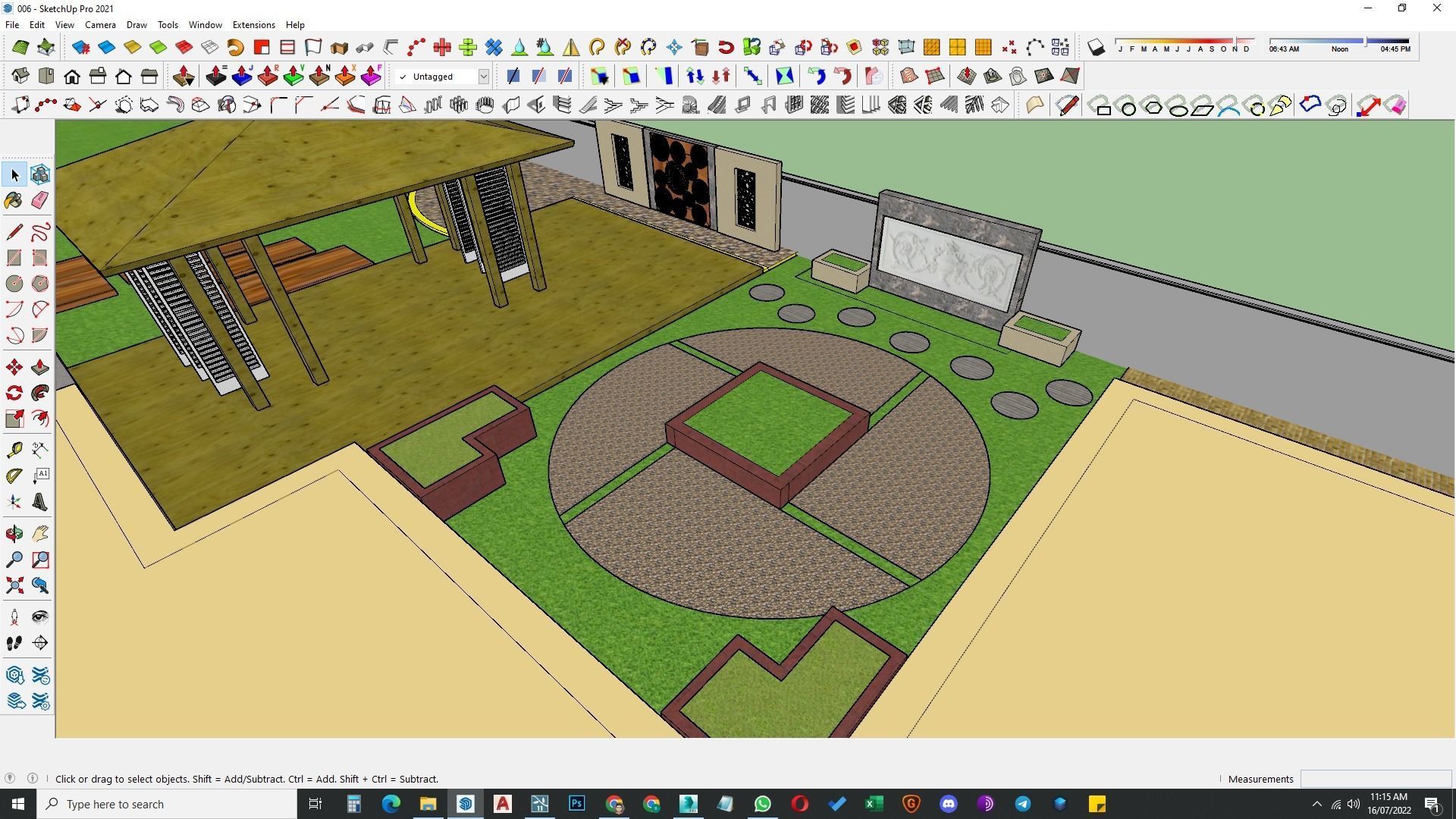
Task: Select the Orbit camera tool
Action: pos(14,534)
